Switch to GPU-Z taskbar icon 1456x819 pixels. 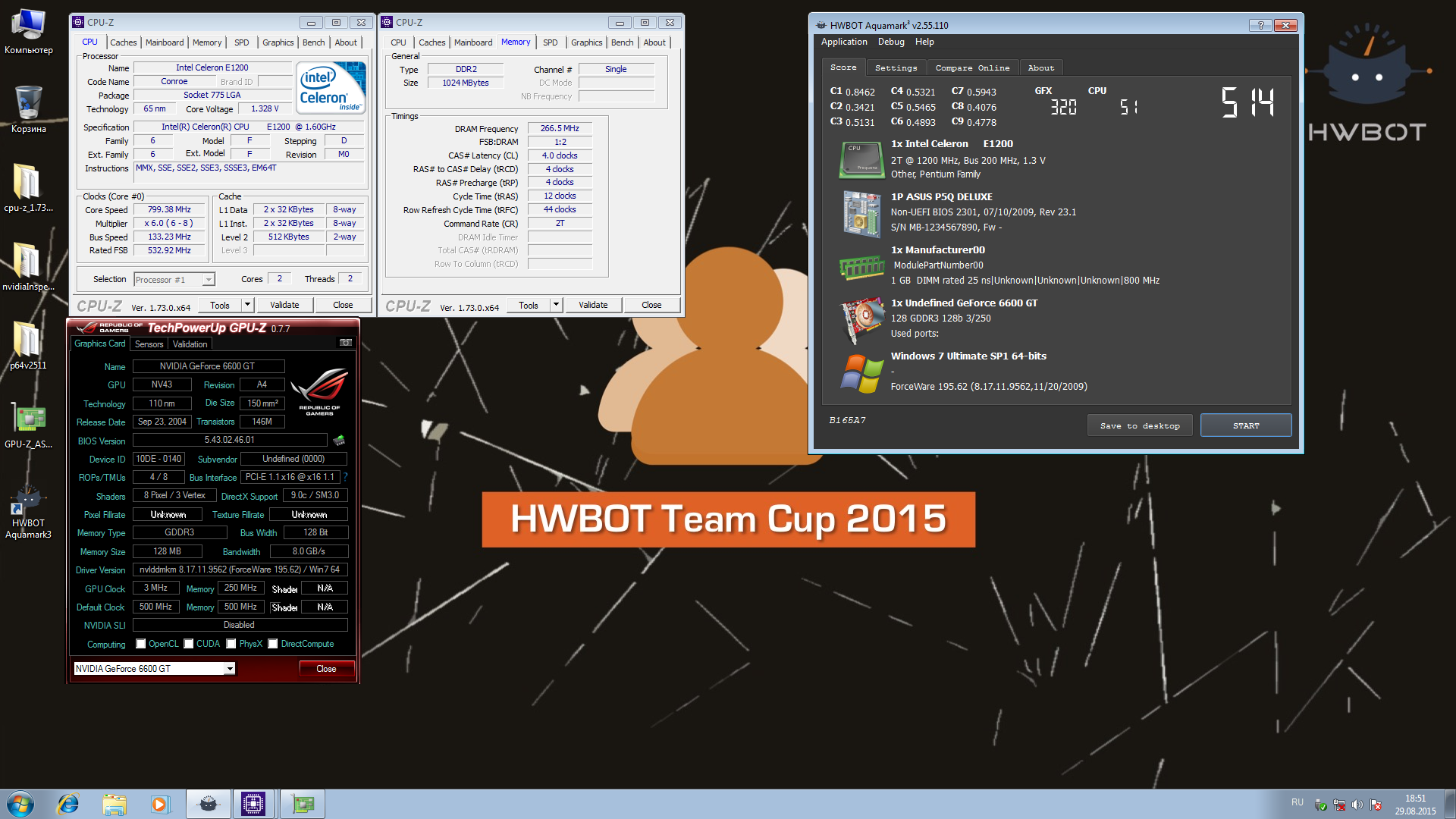tap(302, 804)
